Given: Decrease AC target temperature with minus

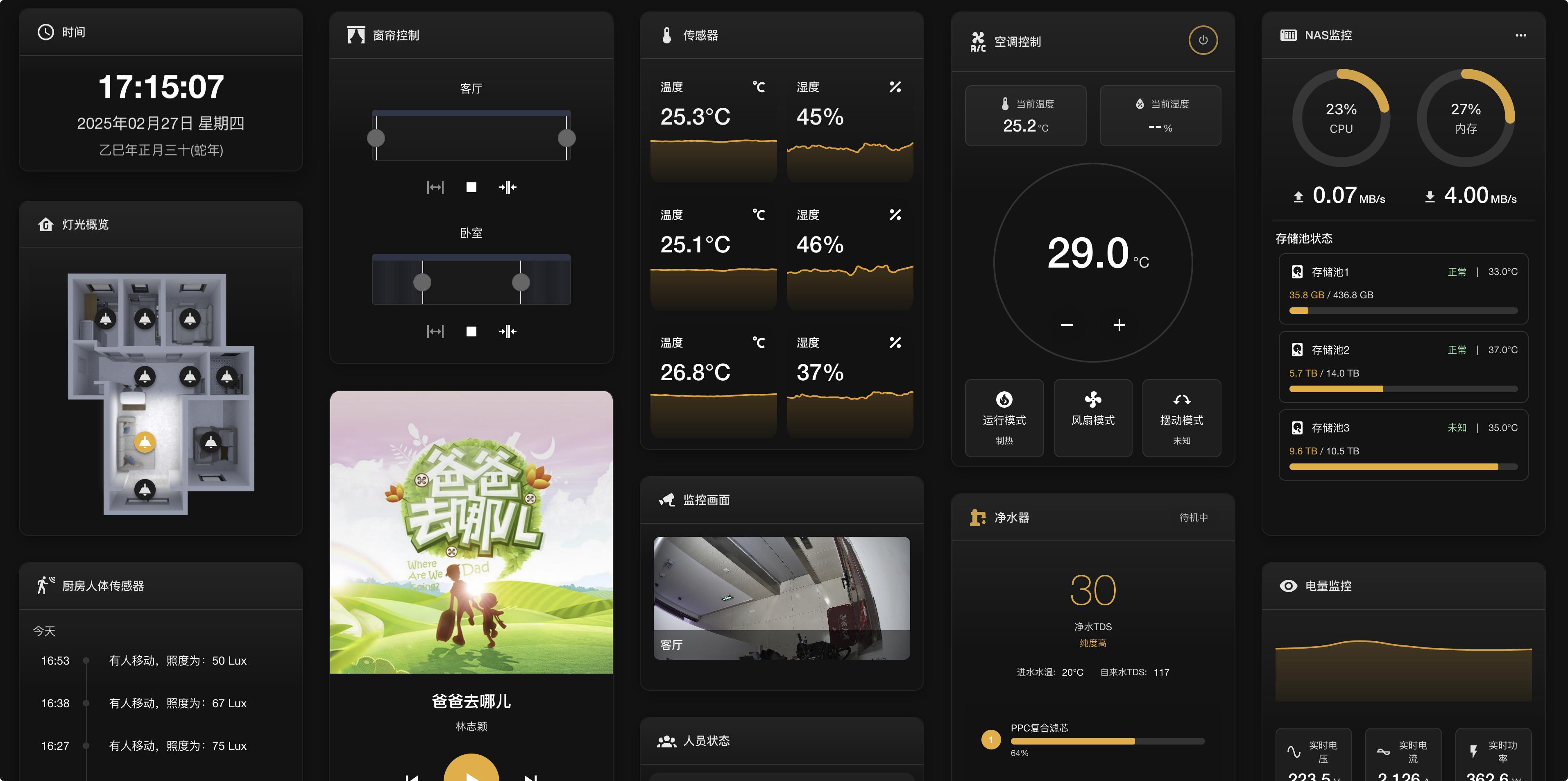Looking at the screenshot, I should click(1067, 325).
